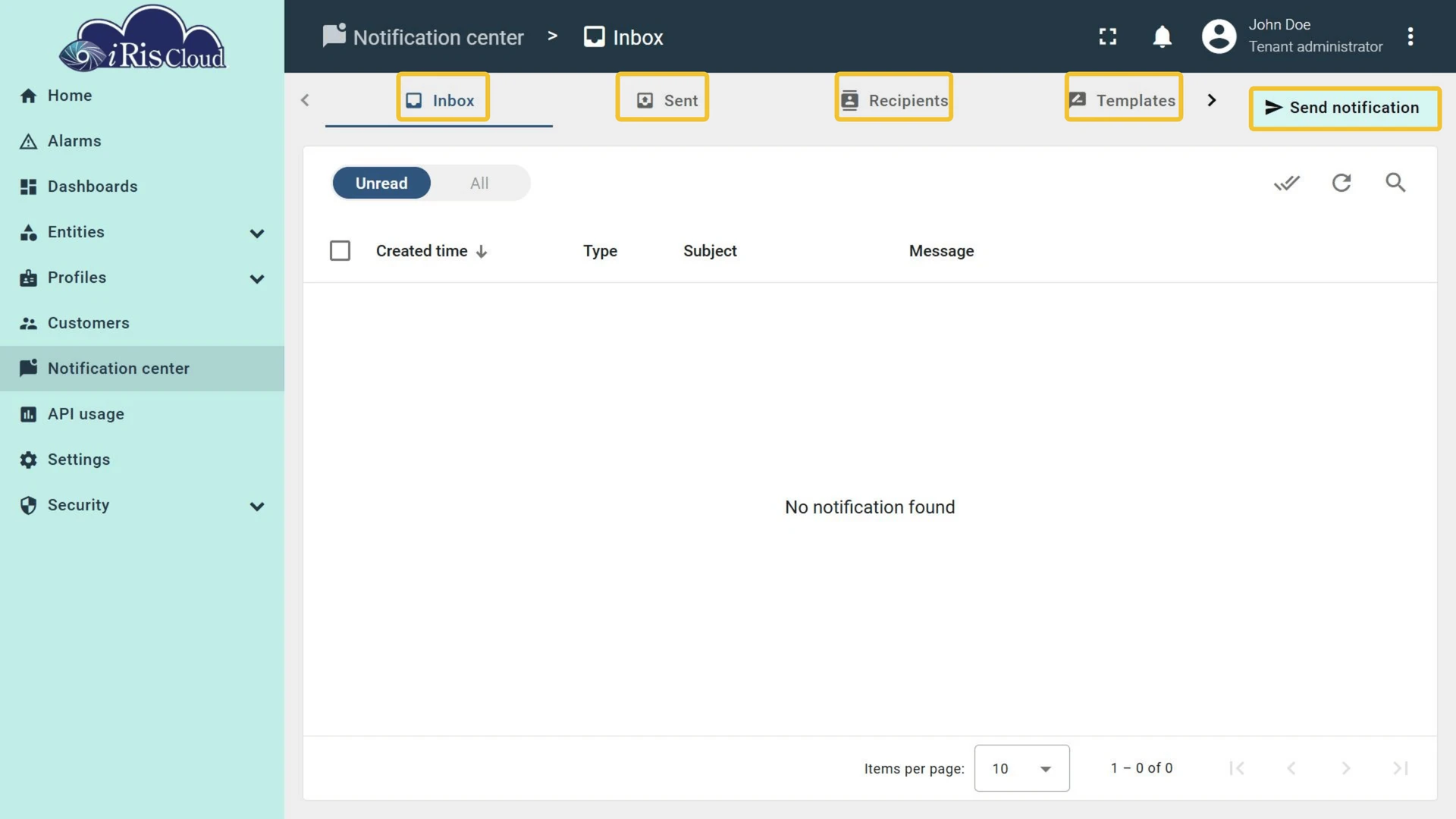
Task: Click Notification center breadcrumb
Action: 423,37
